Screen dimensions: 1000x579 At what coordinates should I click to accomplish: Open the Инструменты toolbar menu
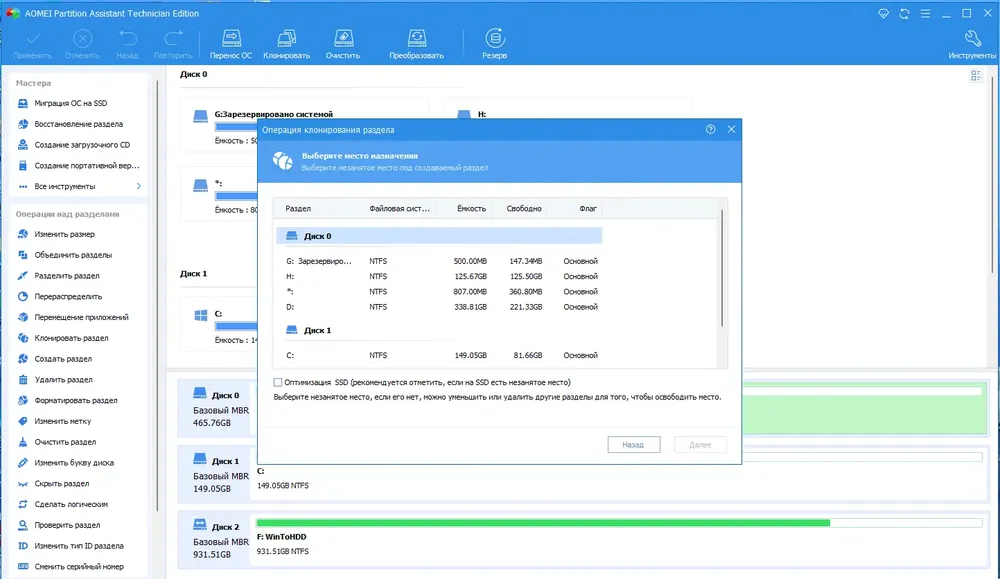coord(972,44)
